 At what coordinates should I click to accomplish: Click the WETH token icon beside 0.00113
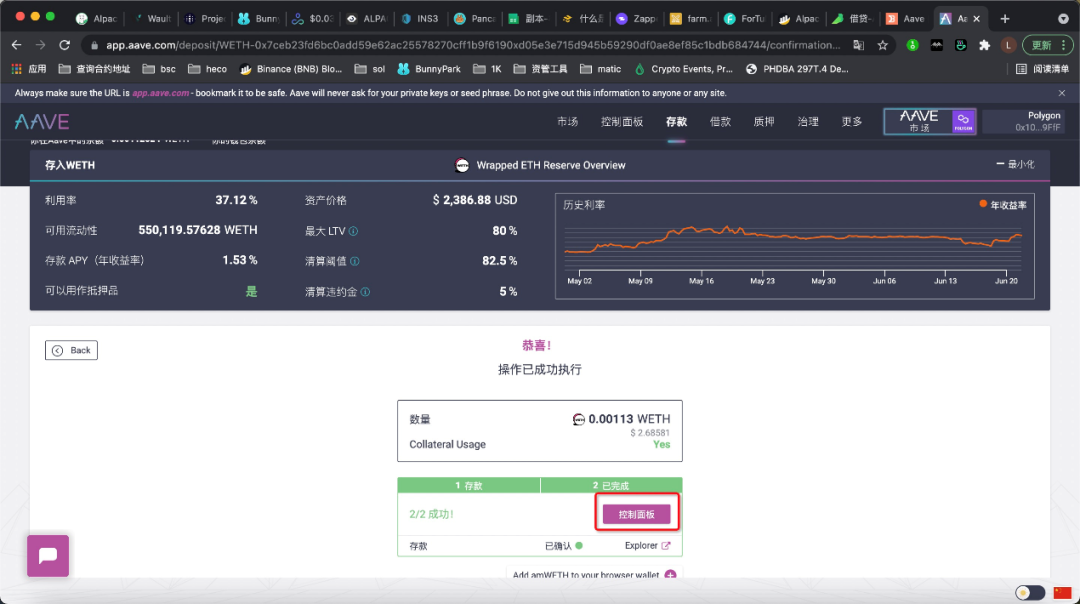(578, 419)
